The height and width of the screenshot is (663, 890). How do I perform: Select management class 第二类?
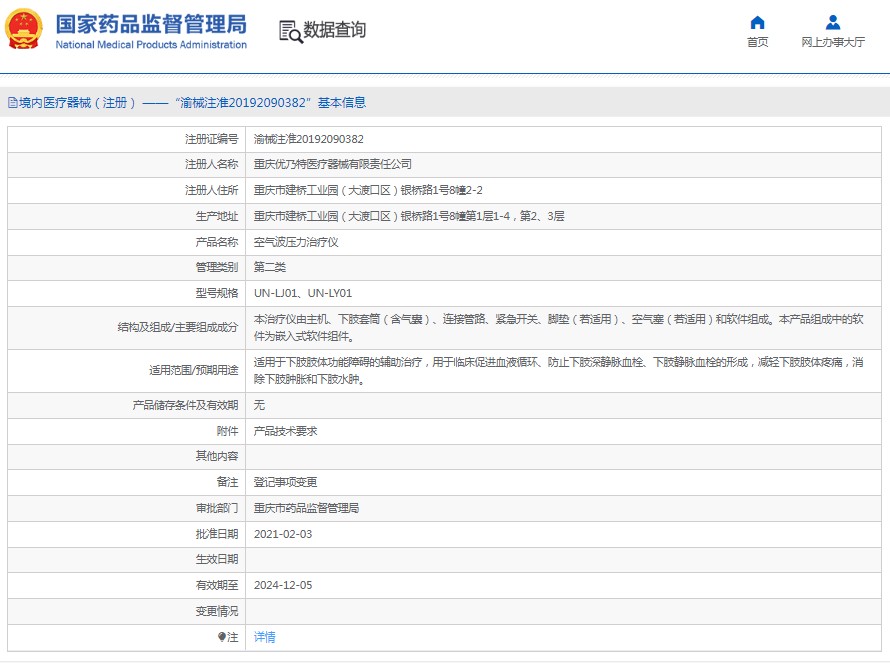tap(270, 267)
